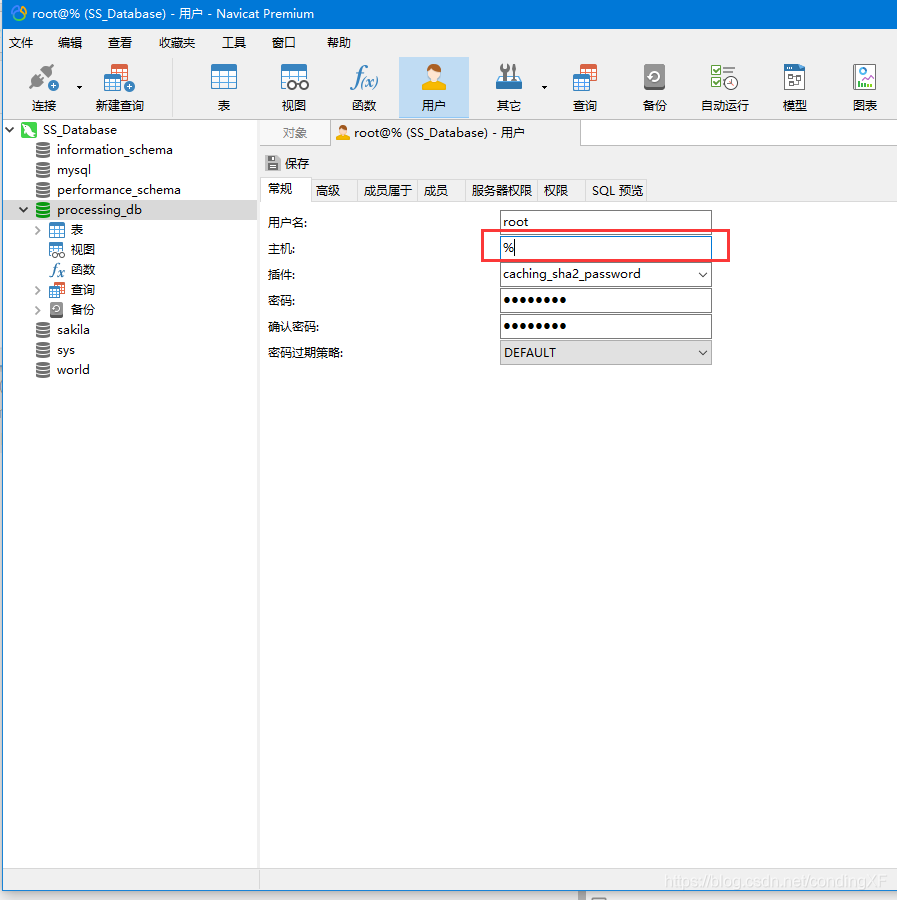The width and height of the screenshot is (897, 900).
Task: Select the performance_schema database
Action: (x=118, y=190)
